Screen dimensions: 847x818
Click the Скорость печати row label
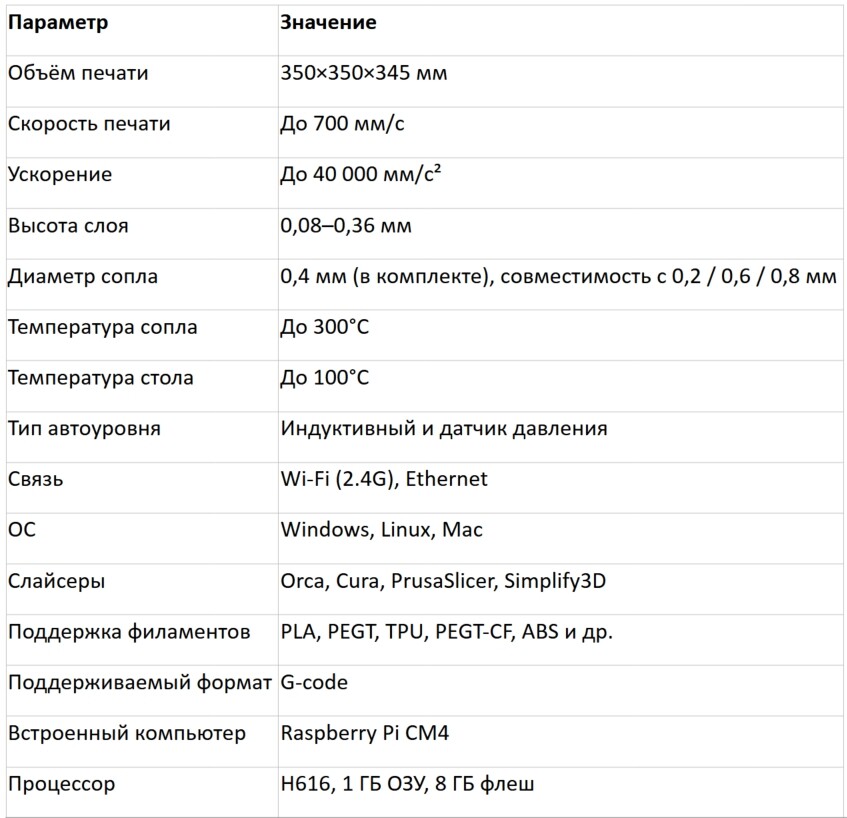pos(89,124)
